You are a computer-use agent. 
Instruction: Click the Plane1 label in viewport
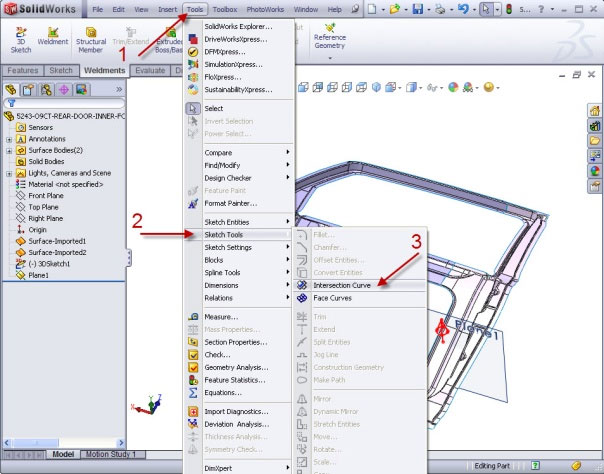476,330
